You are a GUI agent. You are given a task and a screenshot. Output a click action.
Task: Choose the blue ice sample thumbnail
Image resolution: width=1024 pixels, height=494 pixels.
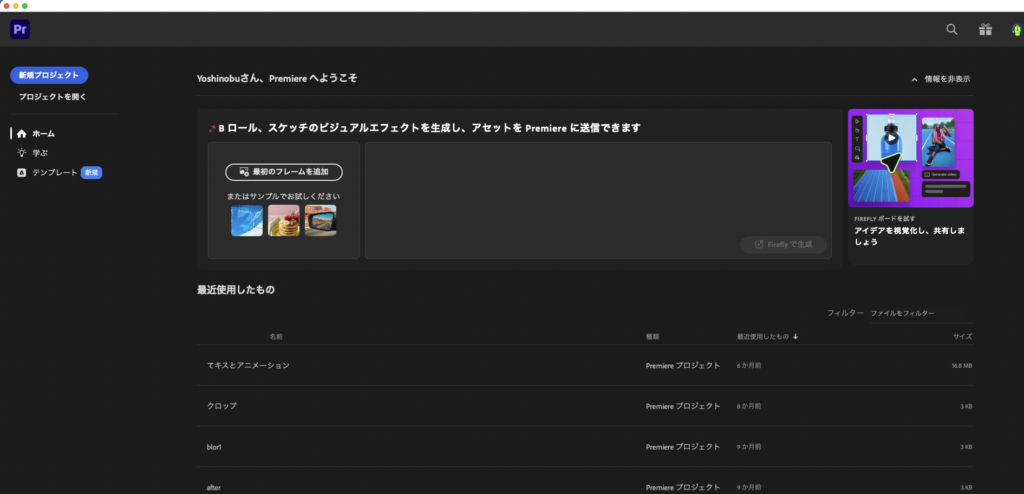click(x=247, y=220)
